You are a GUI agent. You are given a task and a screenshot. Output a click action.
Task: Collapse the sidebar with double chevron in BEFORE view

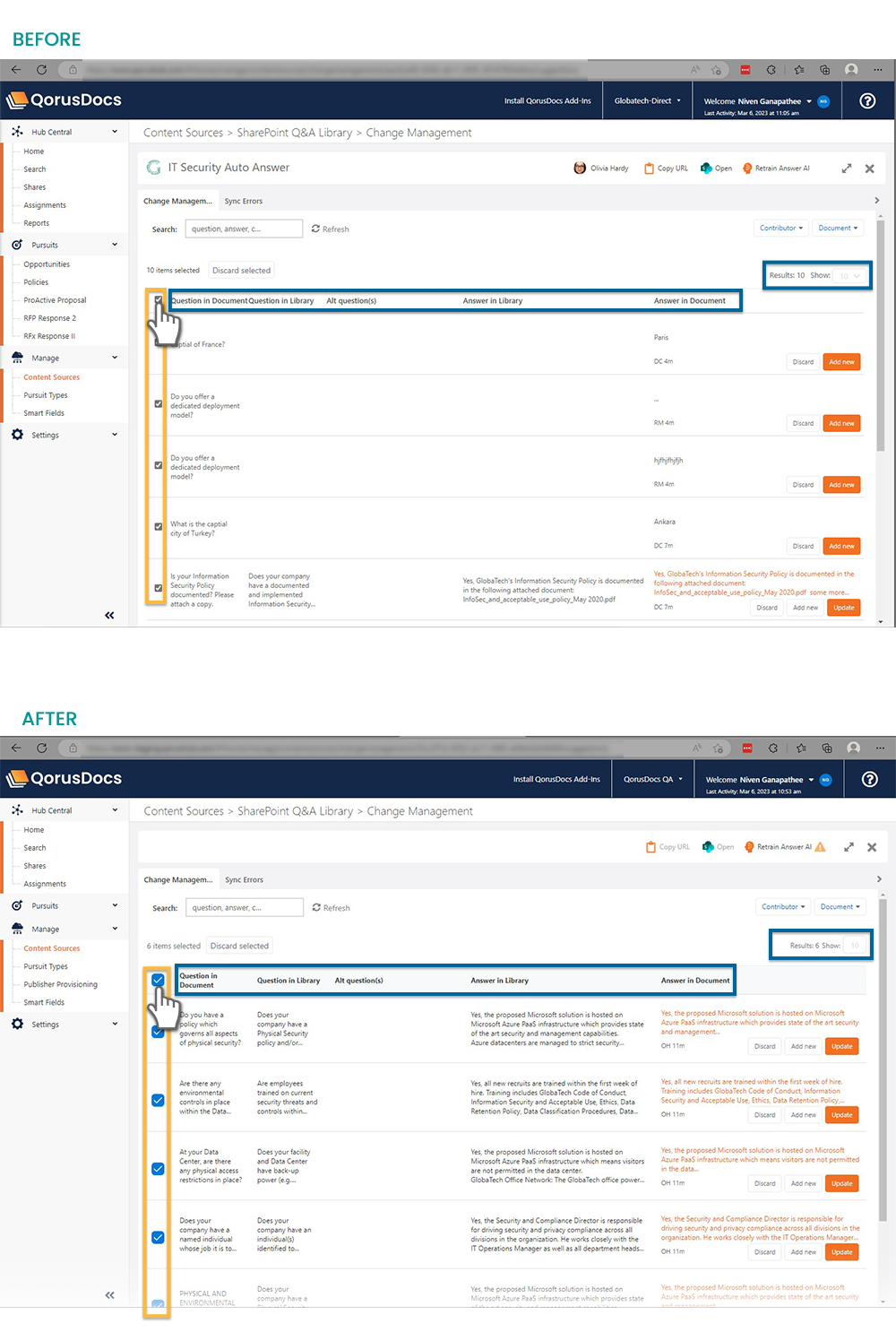tap(109, 615)
